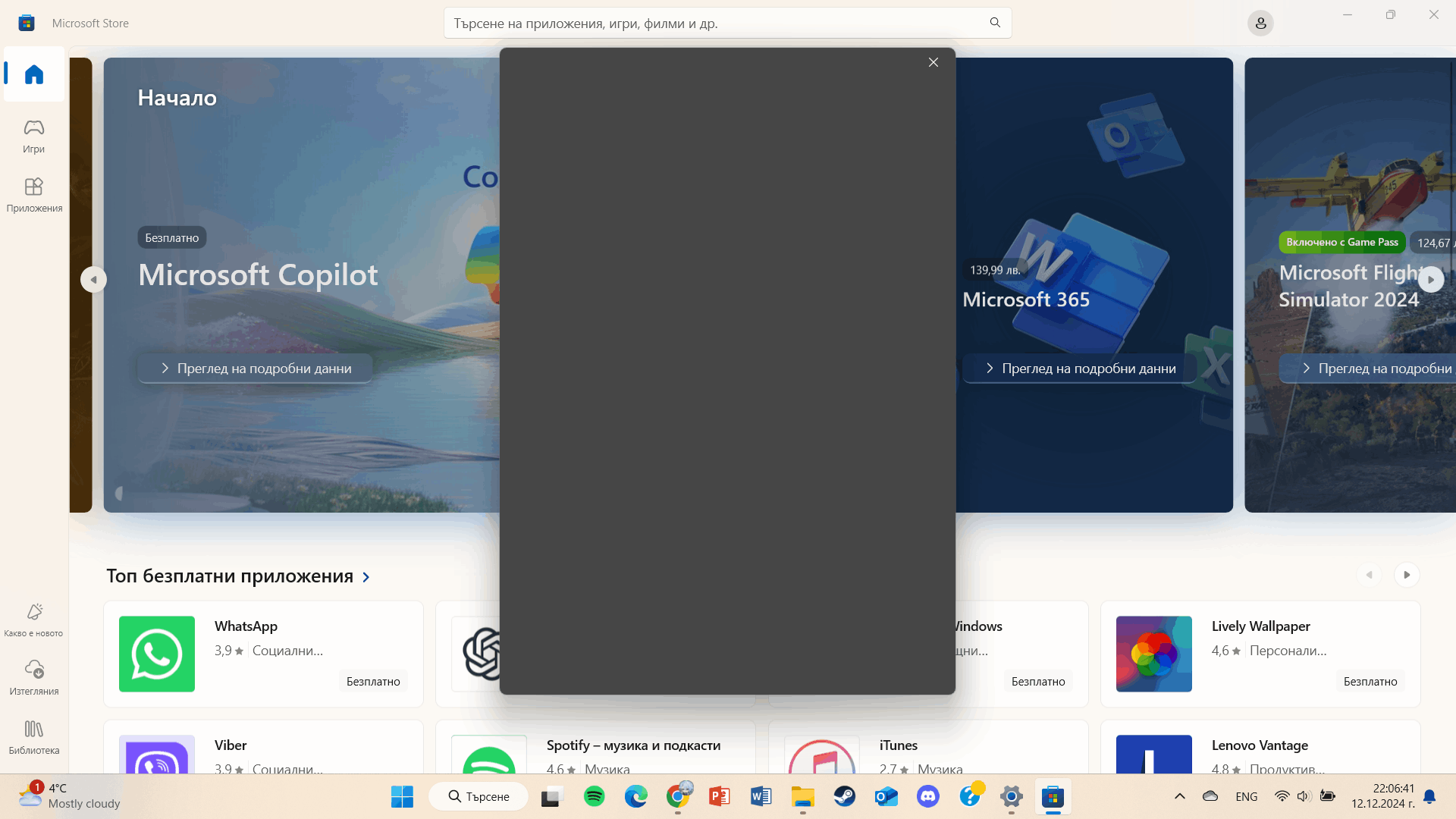Open the iTunes app title

(899, 745)
